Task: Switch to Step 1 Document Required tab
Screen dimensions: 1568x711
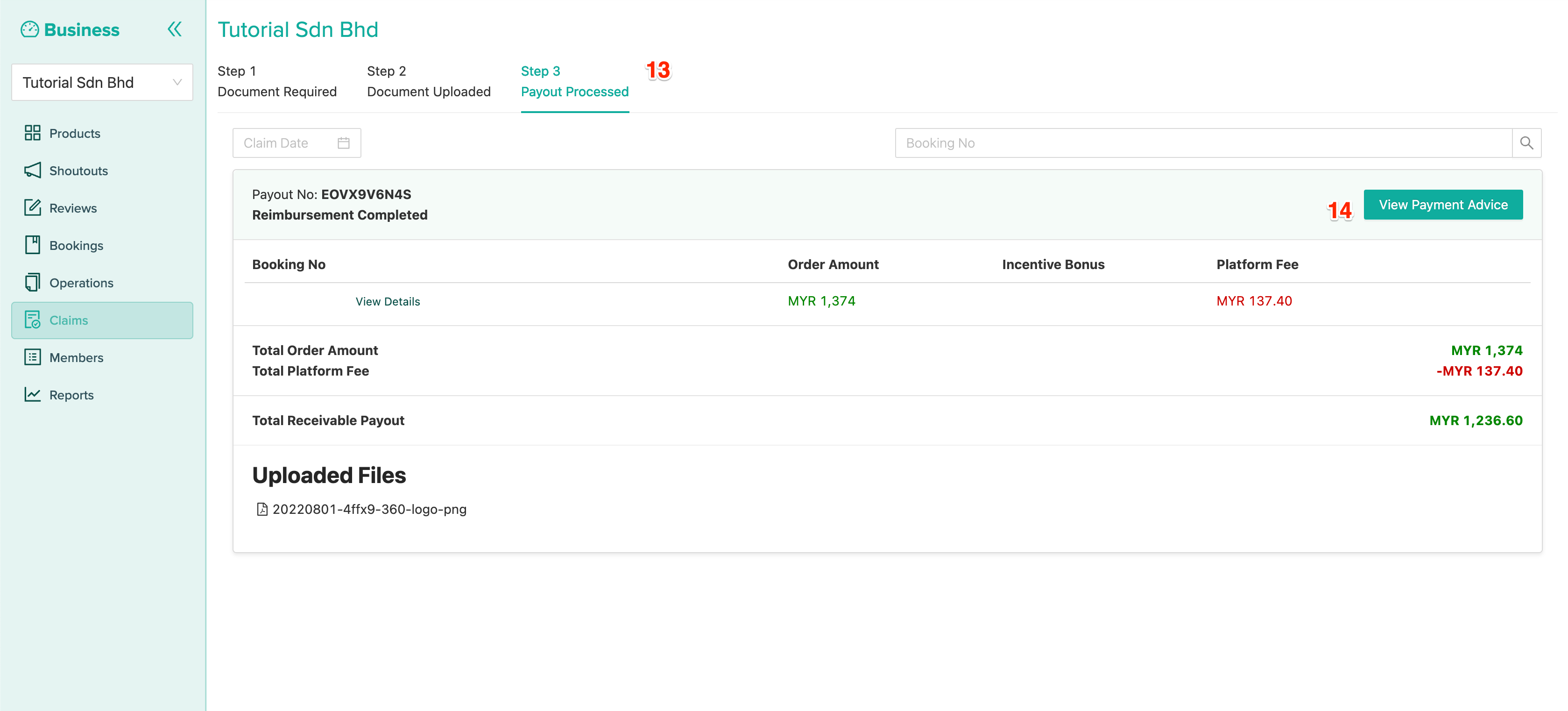Action: click(276, 82)
